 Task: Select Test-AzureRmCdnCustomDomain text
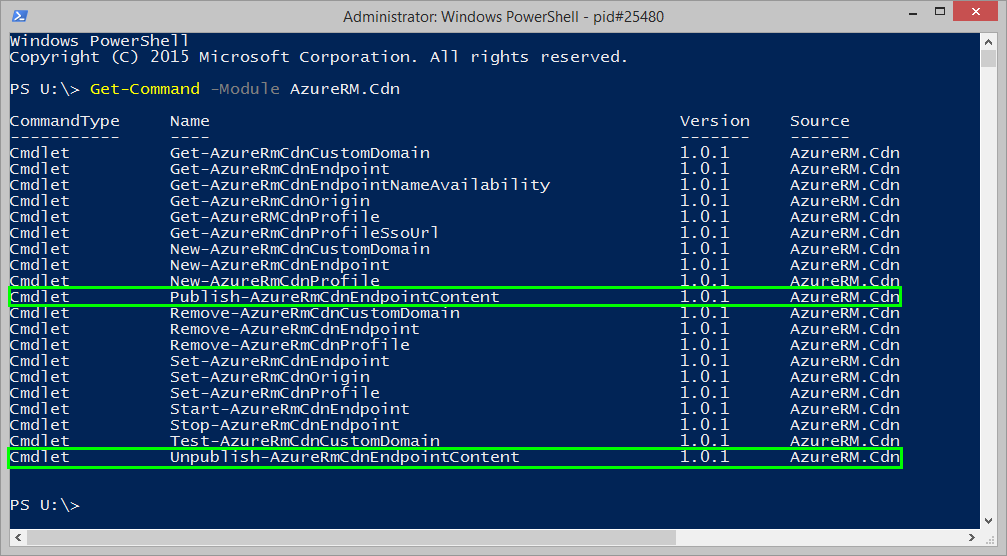(x=305, y=440)
